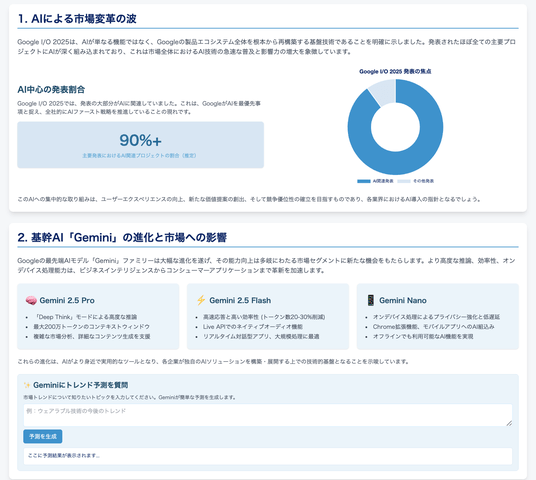Click the dark blue AI関連発表 legend swatch

pos(364,181)
